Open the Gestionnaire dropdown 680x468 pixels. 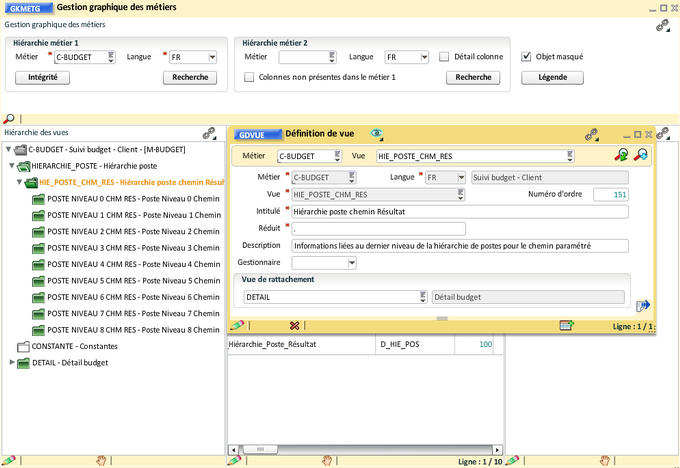click(x=352, y=263)
